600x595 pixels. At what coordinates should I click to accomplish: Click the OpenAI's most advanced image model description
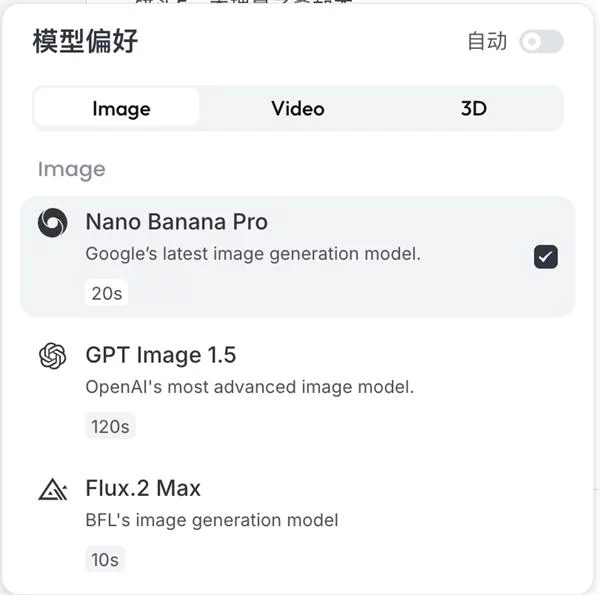[x=249, y=387]
